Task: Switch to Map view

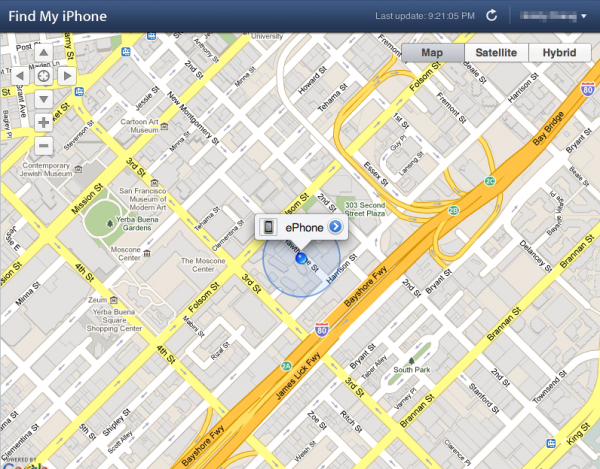Action: tap(432, 53)
